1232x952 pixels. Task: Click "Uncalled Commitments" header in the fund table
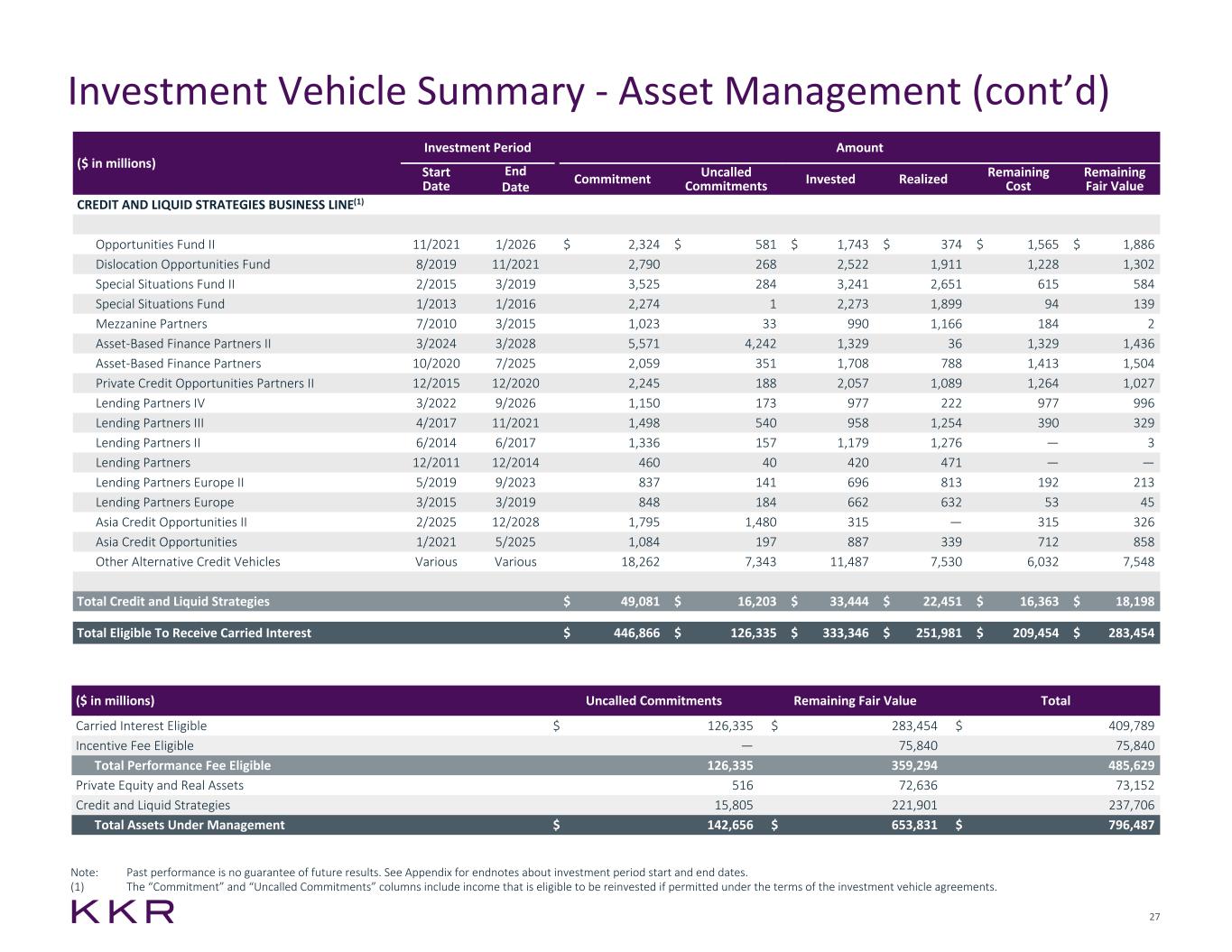tap(726, 179)
